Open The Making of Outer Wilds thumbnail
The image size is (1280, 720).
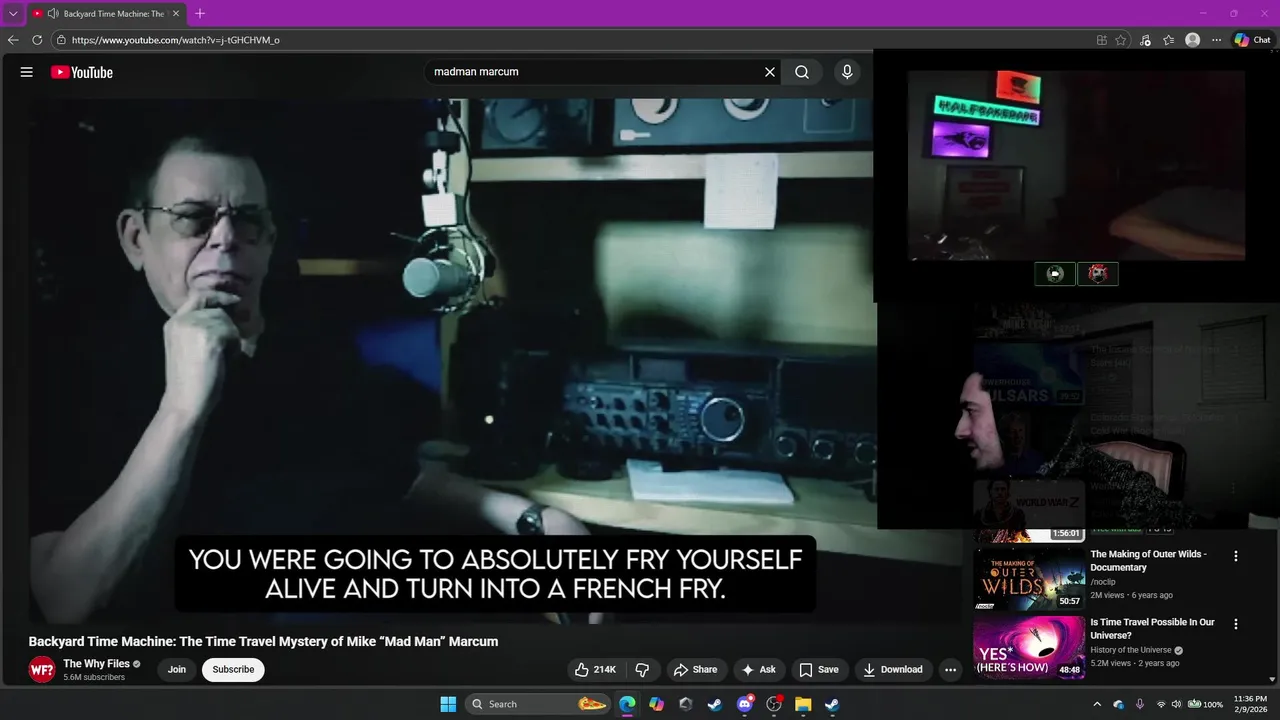pyautogui.click(x=1029, y=578)
